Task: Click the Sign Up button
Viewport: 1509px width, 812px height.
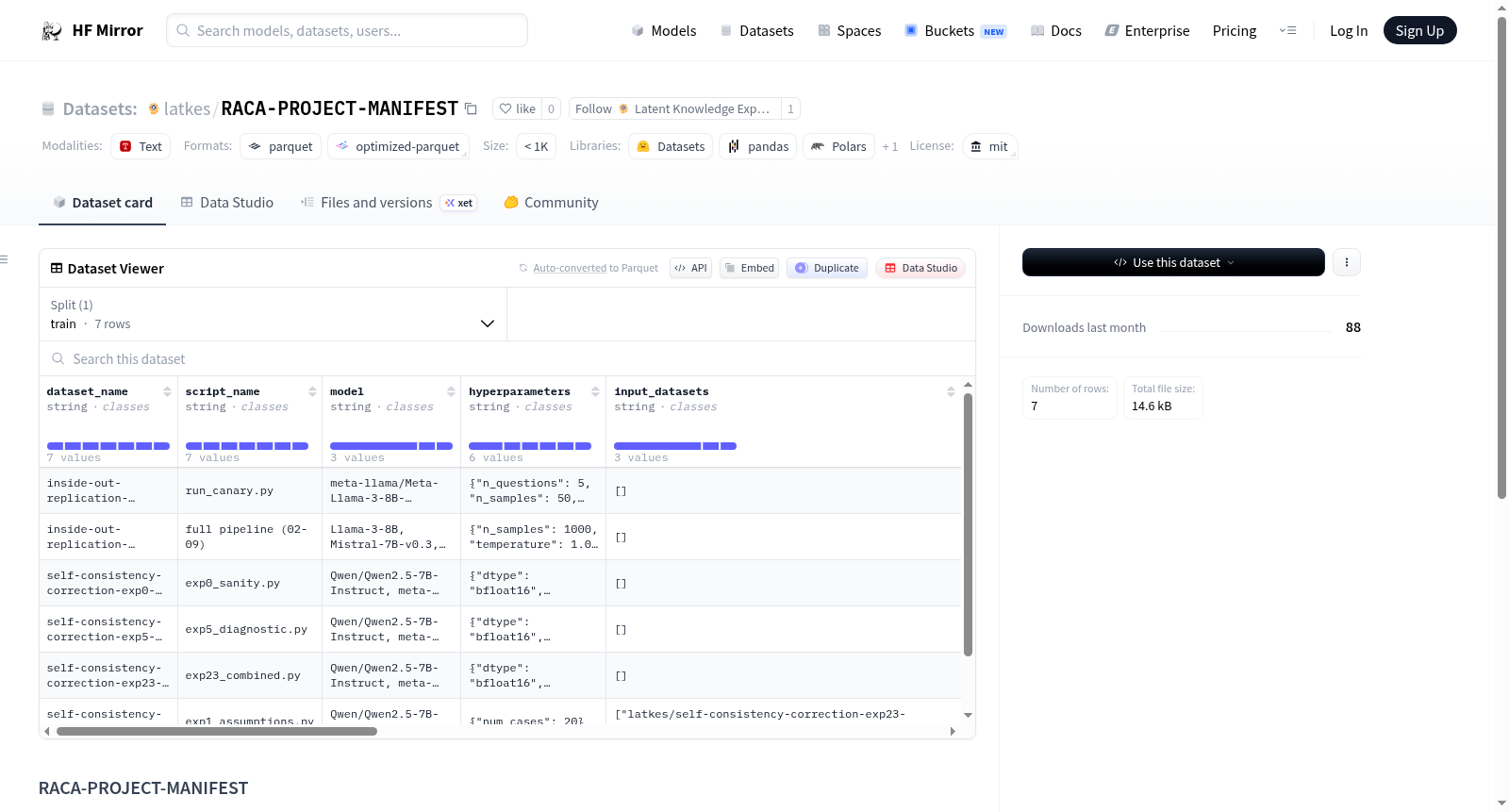Action: (x=1419, y=30)
